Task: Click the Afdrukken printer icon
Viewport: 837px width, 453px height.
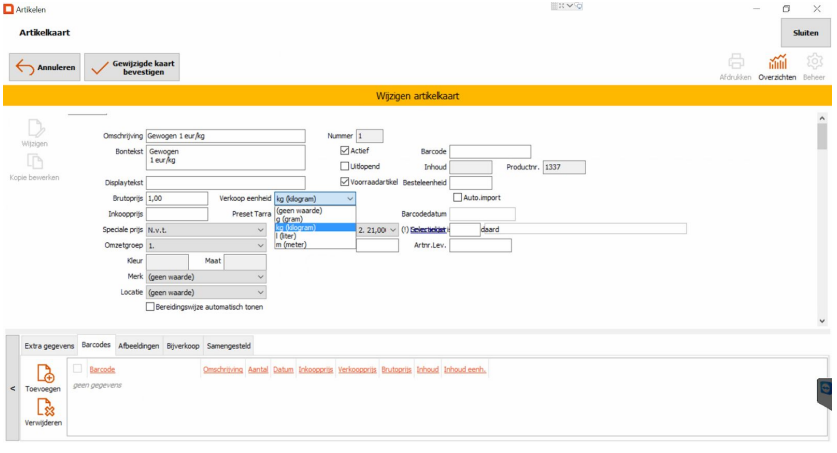Action: coord(735,63)
